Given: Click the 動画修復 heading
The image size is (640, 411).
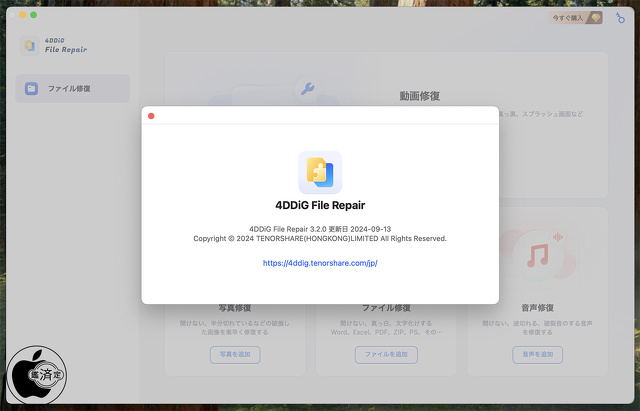Looking at the screenshot, I should [x=420, y=96].
